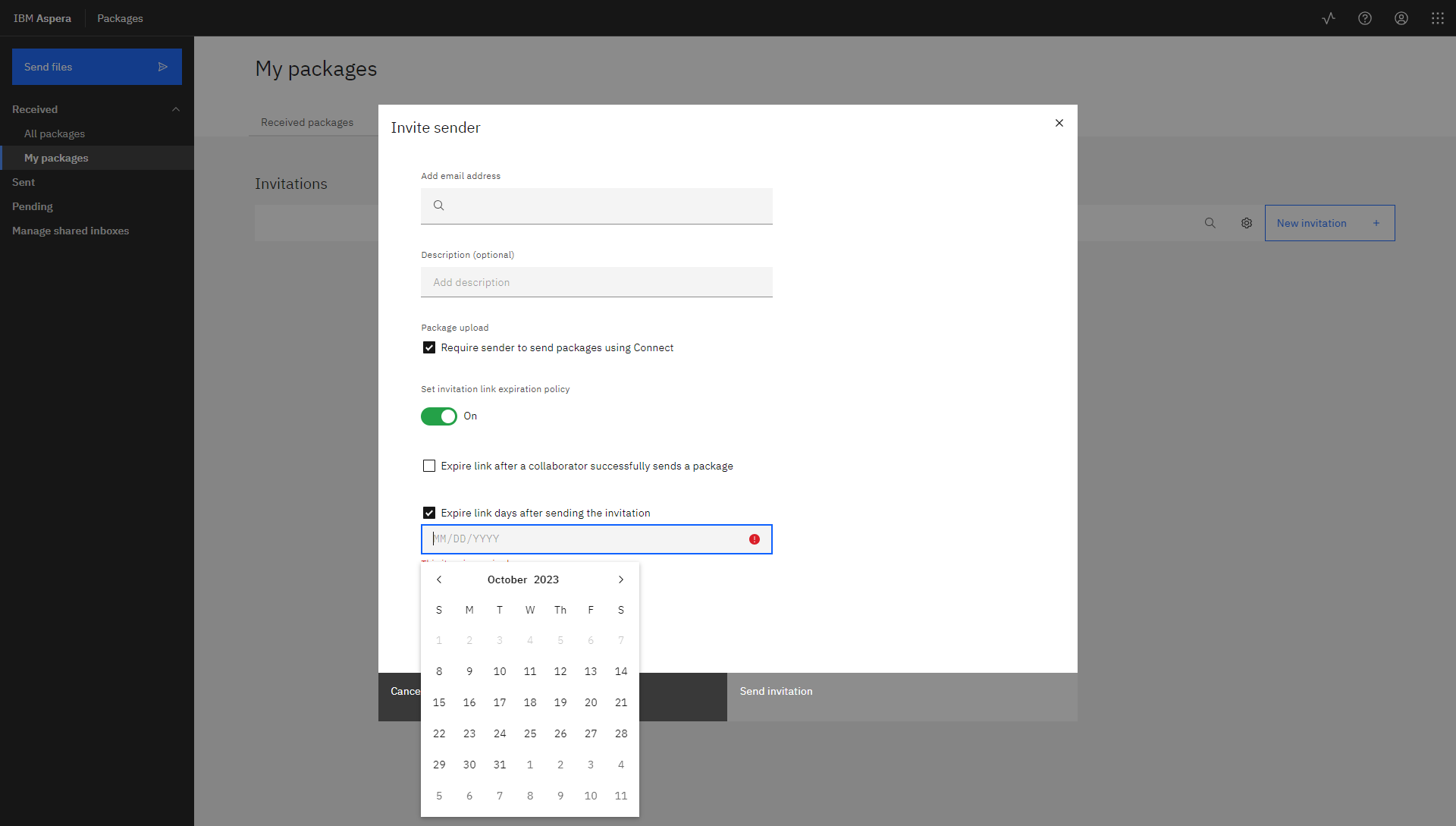
Task: Close the Invite sender dialog
Action: (1059, 123)
